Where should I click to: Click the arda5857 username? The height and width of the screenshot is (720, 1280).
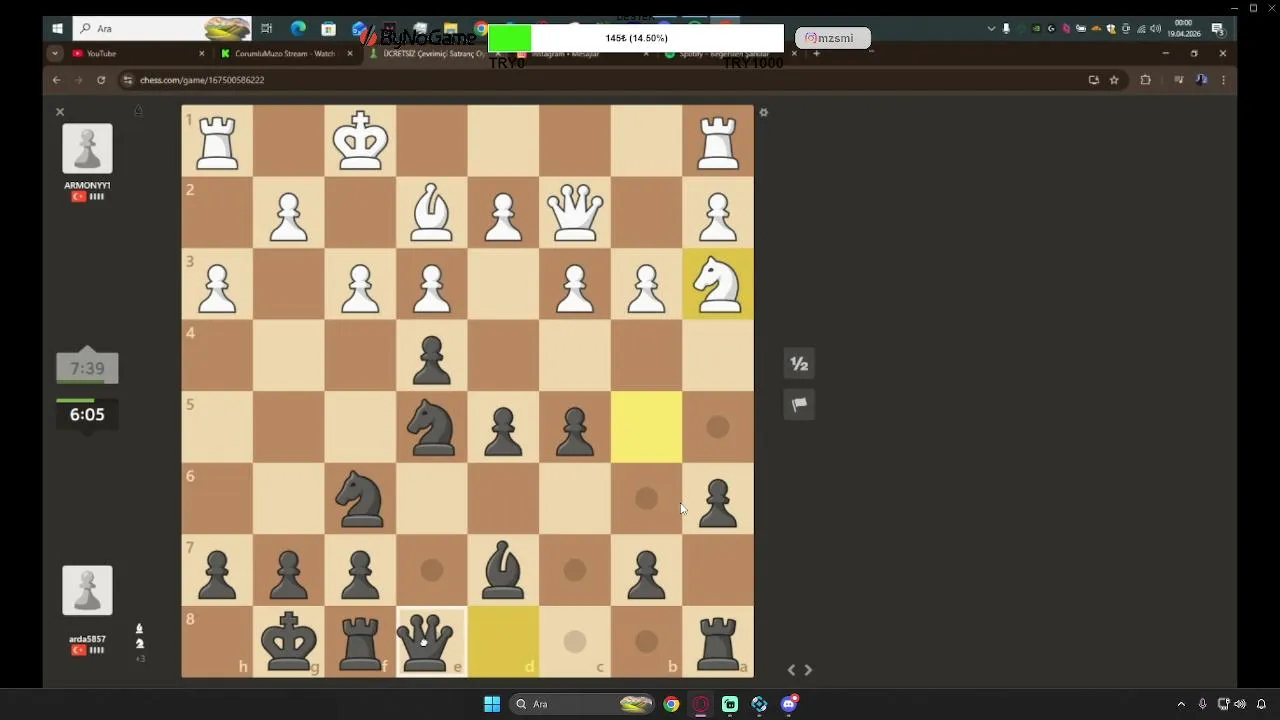coord(87,639)
